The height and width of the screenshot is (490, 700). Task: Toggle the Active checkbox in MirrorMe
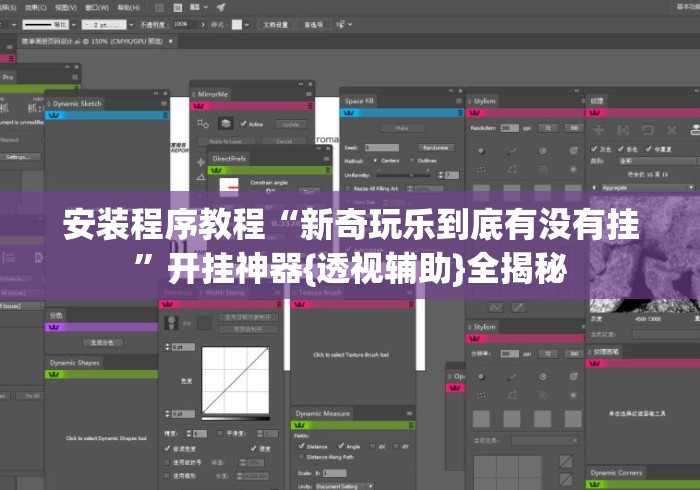(243, 124)
